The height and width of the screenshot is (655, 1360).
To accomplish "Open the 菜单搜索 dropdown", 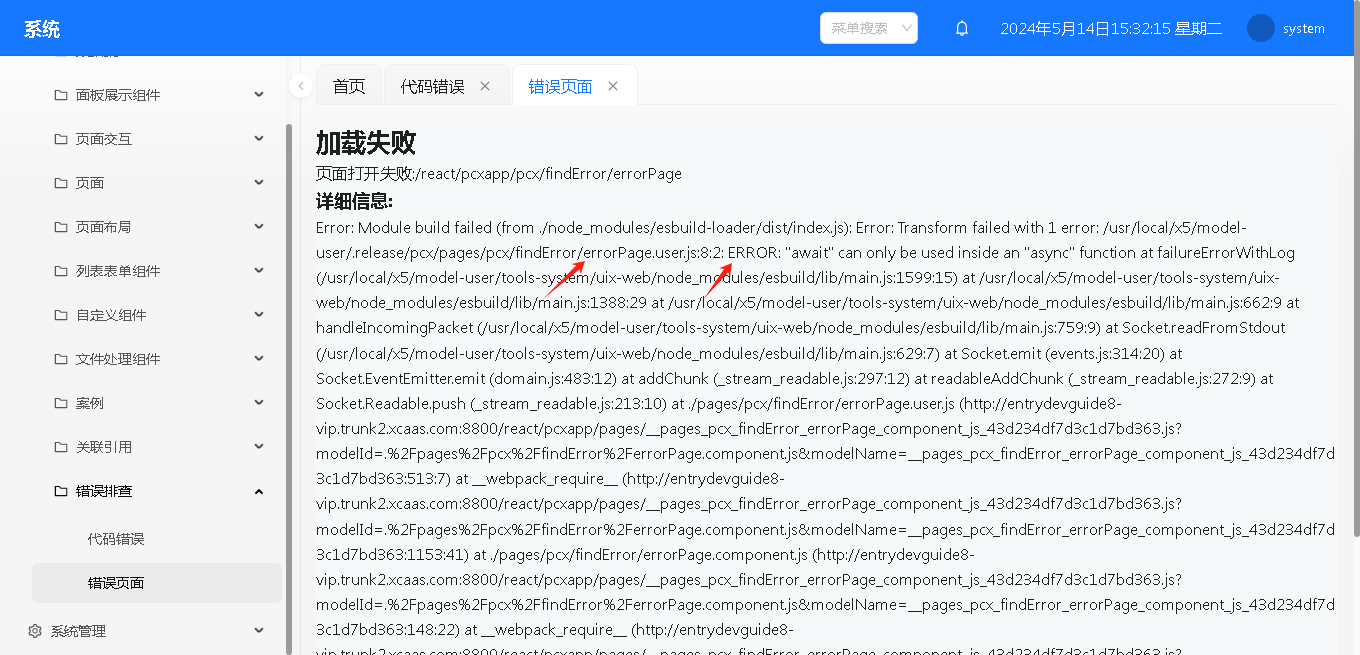I will click(x=868, y=28).
